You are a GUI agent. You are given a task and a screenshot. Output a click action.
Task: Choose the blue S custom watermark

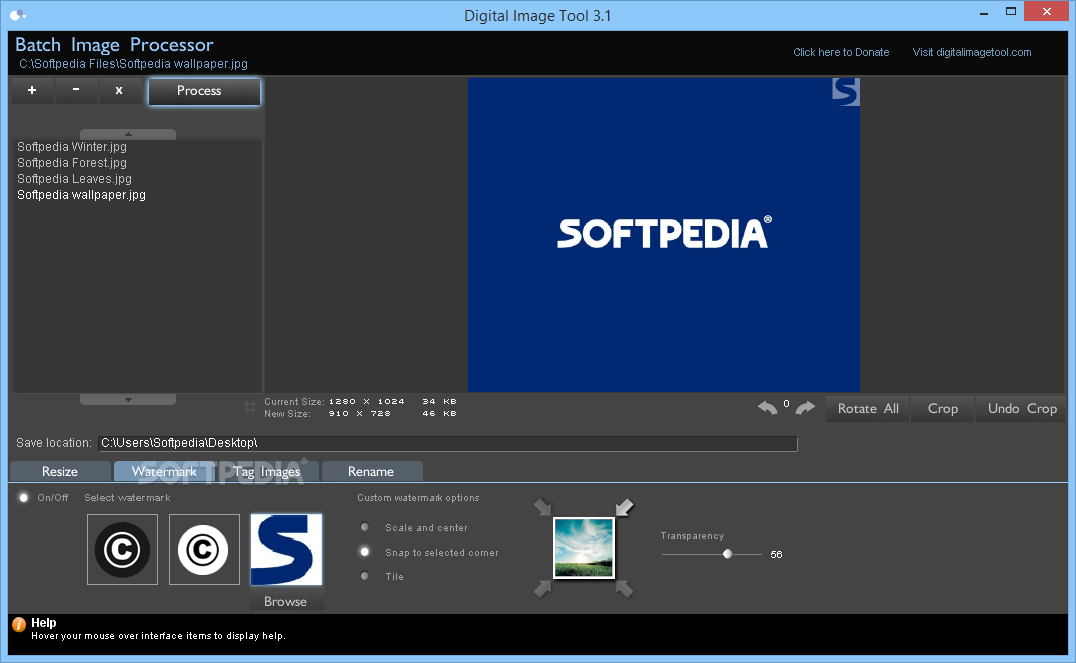click(286, 550)
